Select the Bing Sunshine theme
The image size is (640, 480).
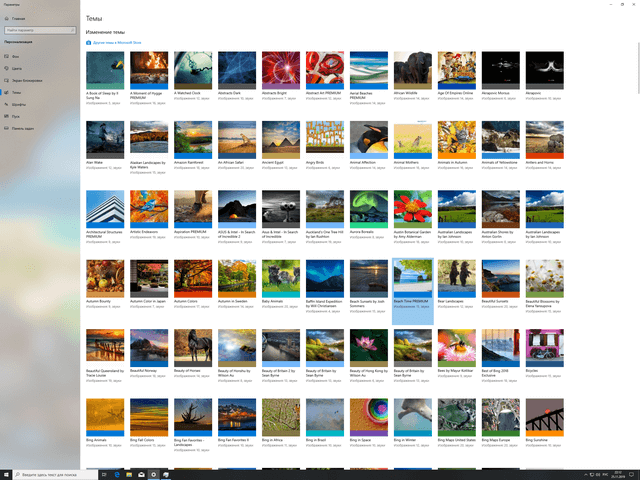[545, 417]
